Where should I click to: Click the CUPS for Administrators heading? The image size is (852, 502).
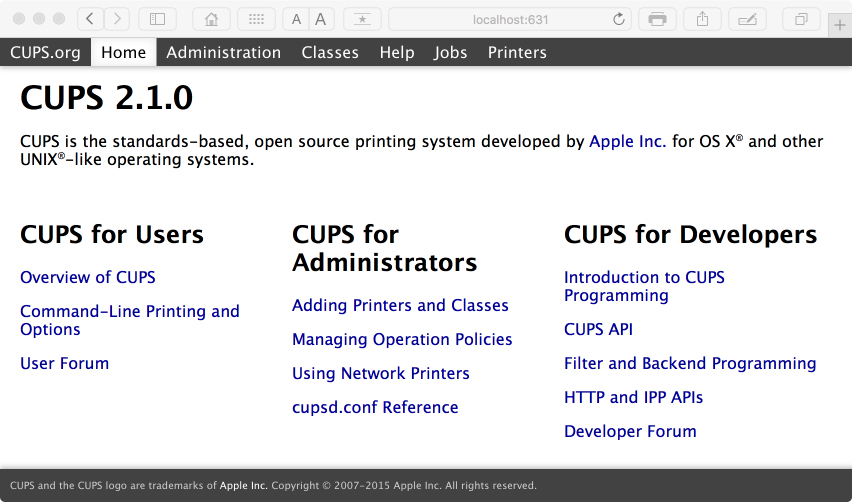coord(384,248)
